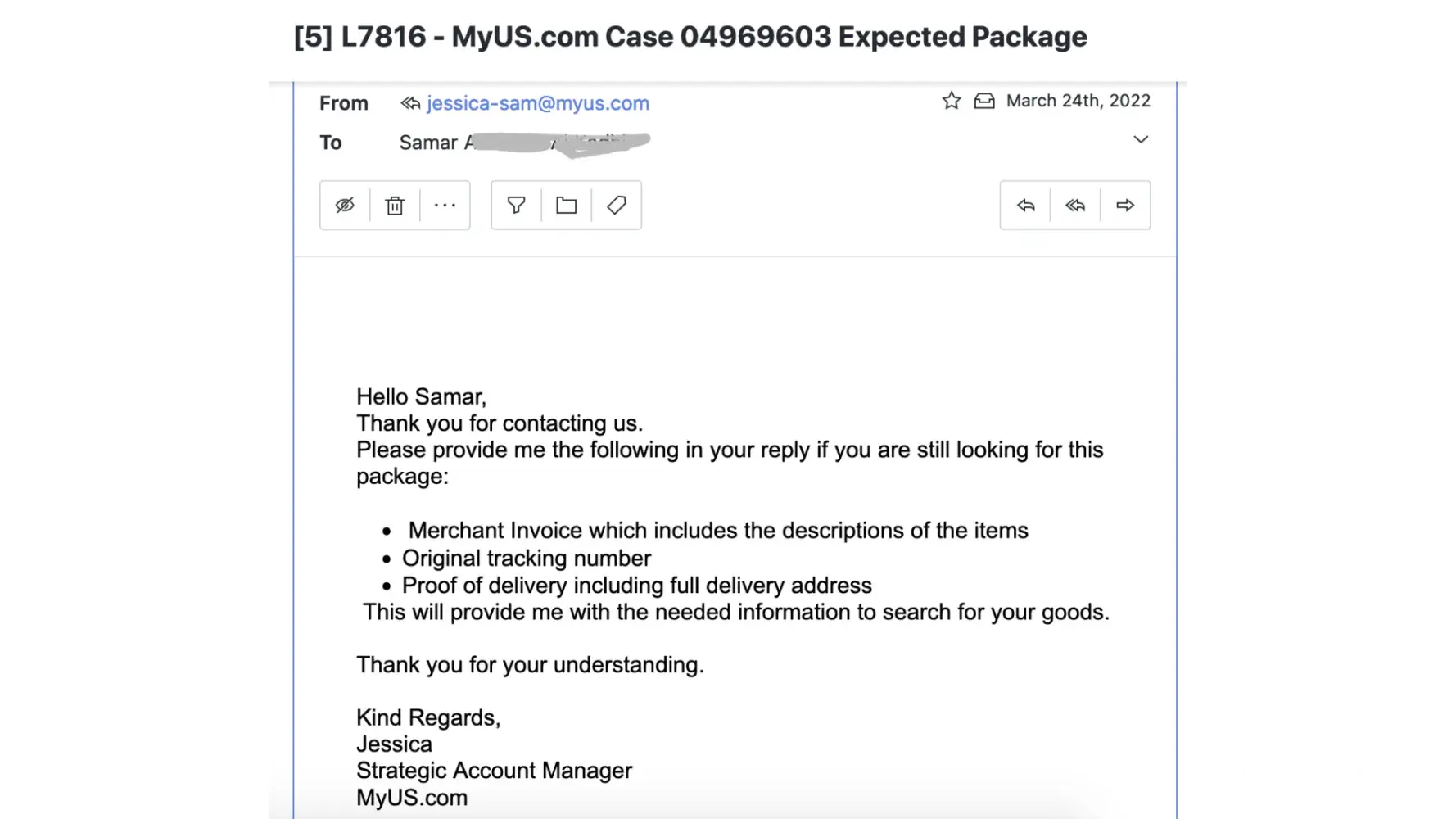Screen dimensions: 1456x819
Task: Click the date "March 24th, 2022"
Action: [1078, 101]
